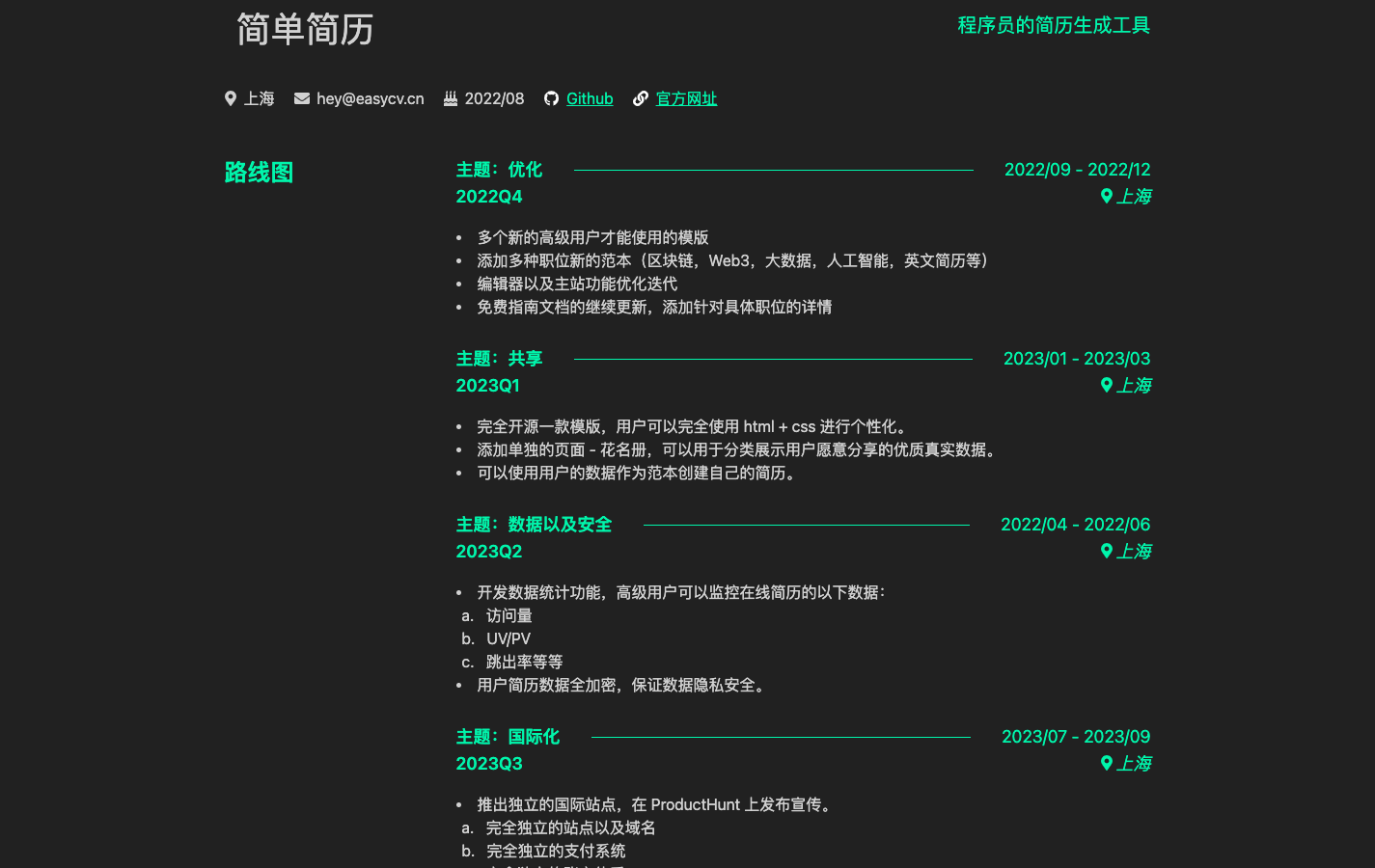Click the chain link icon before 官方网址
This screenshot has height=868, width=1375.
[641, 97]
